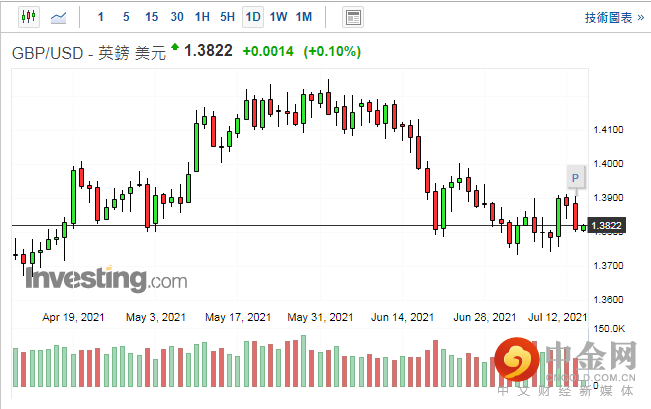The width and height of the screenshot is (651, 409).
Task: Show the 1W weekly chart
Action: 278,17
